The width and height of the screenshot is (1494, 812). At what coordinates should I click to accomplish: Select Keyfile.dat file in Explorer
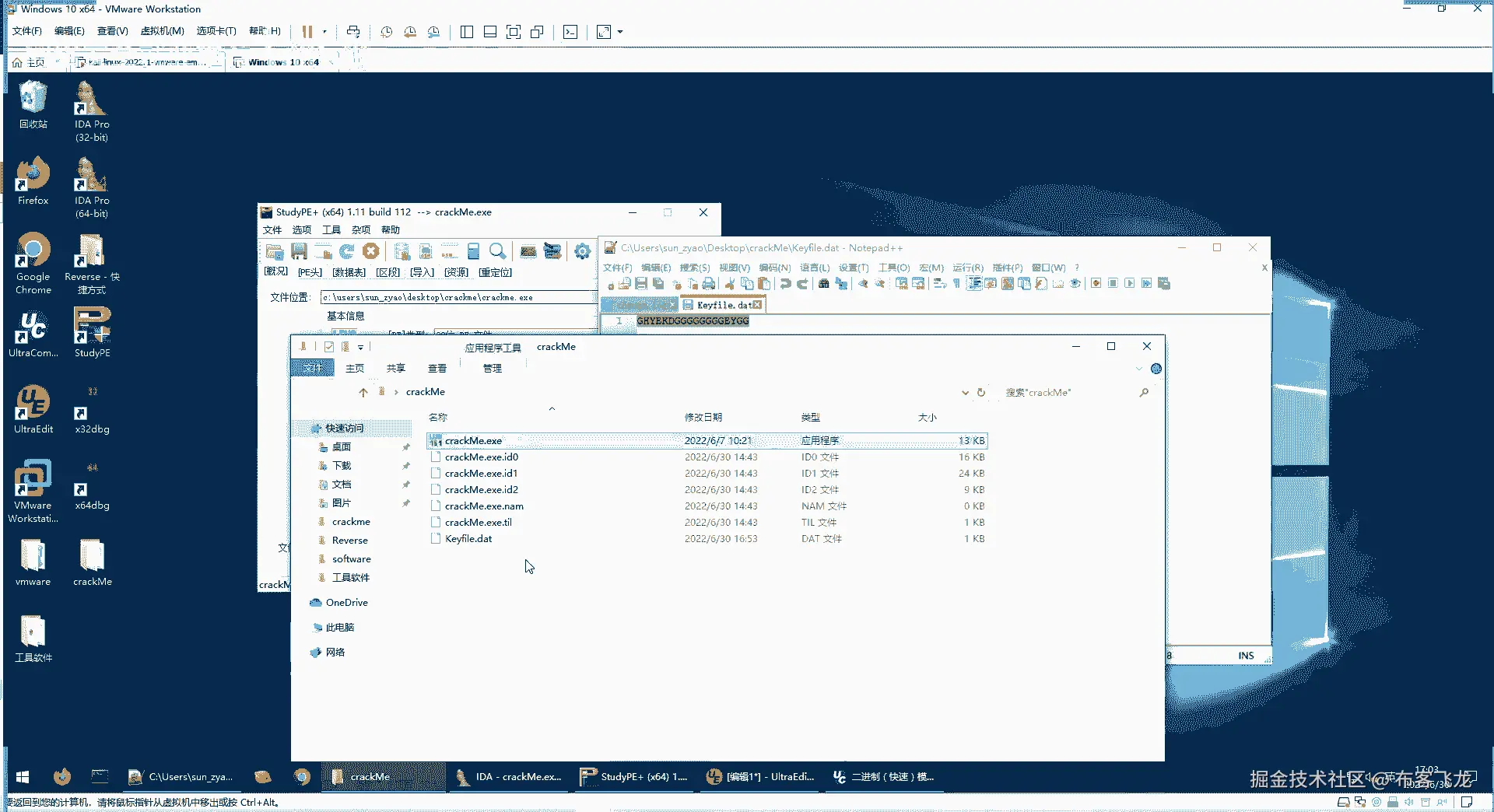468,539
